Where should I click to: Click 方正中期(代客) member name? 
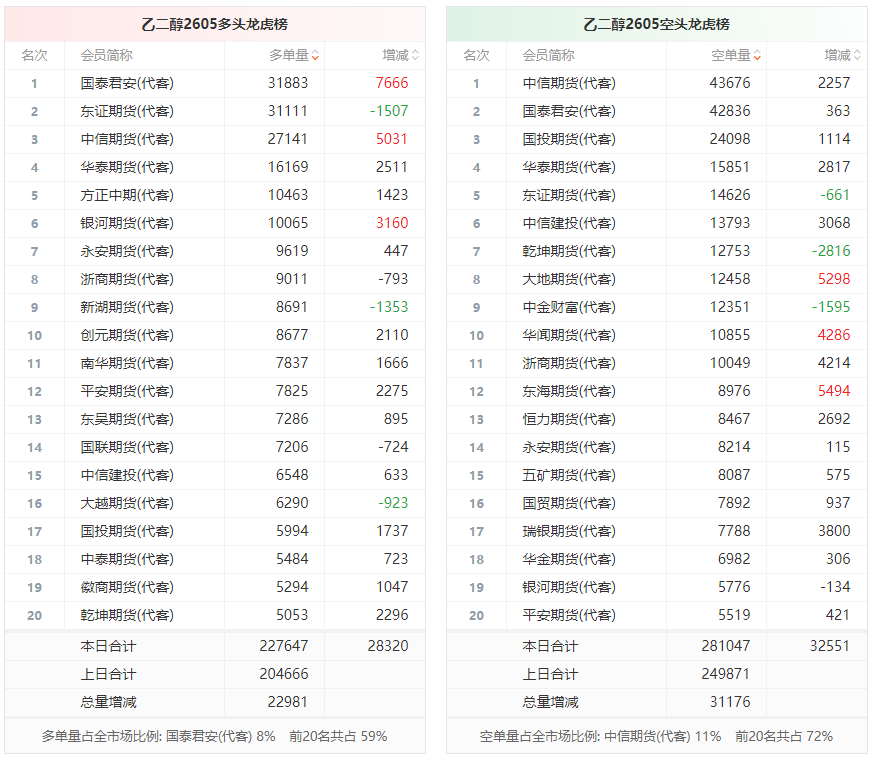click(x=127, y=195)
